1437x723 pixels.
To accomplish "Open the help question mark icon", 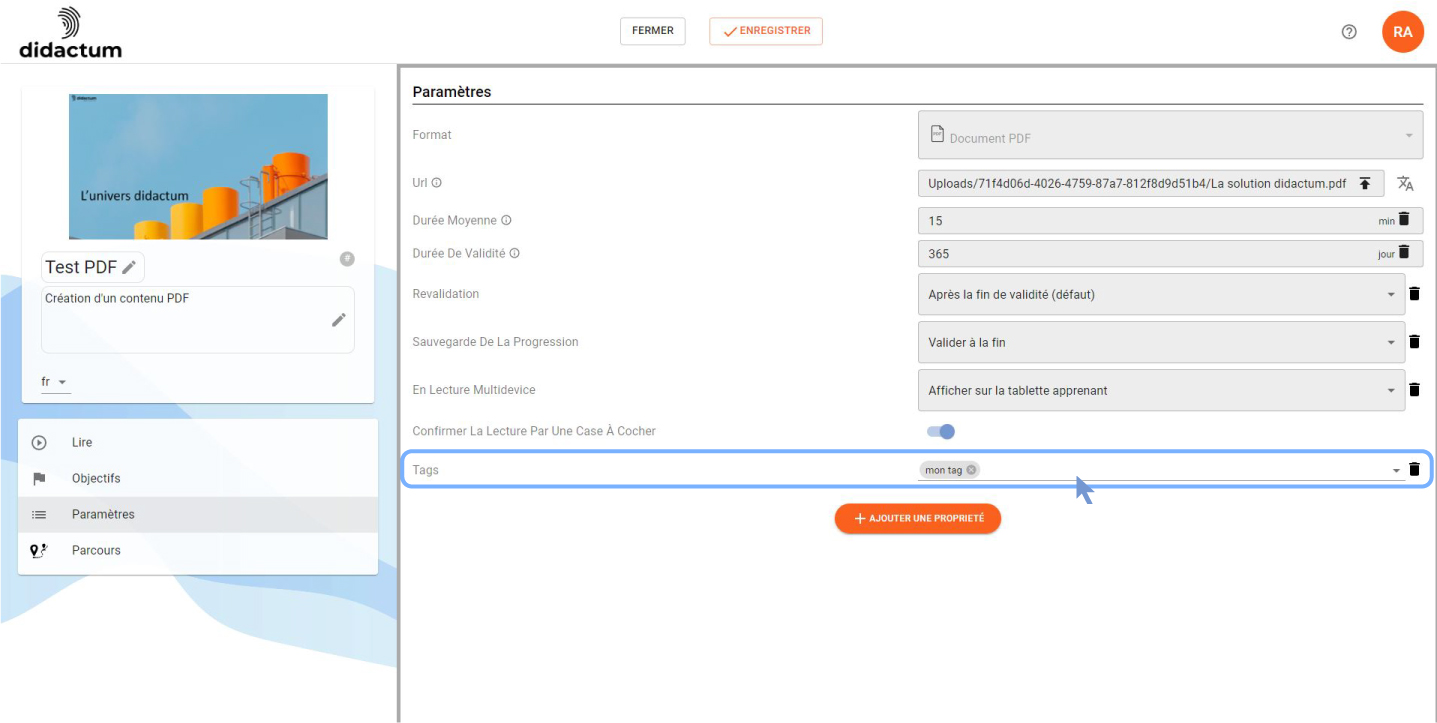I will 1349,32.
